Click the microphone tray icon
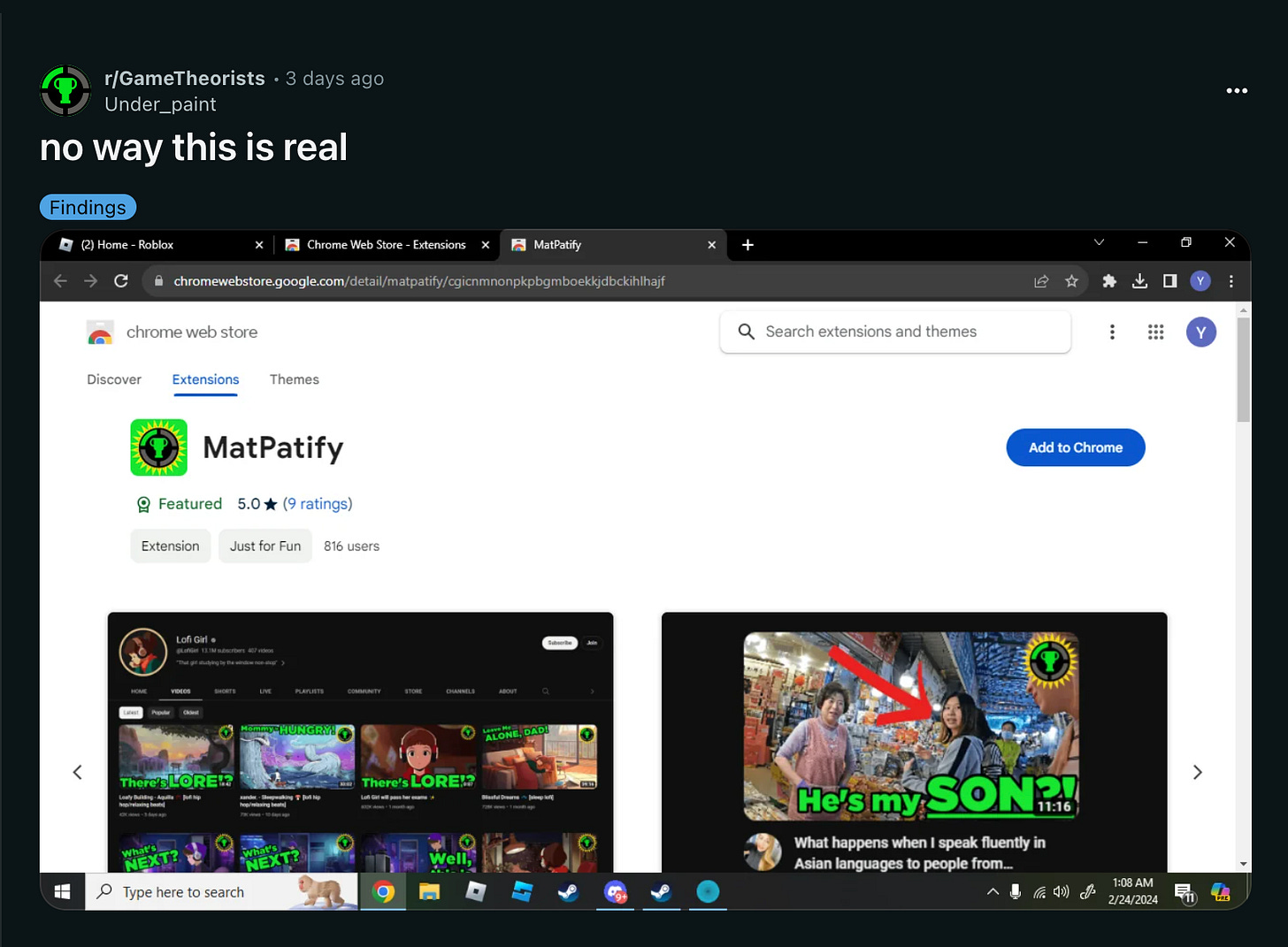 pos(1016,892)
